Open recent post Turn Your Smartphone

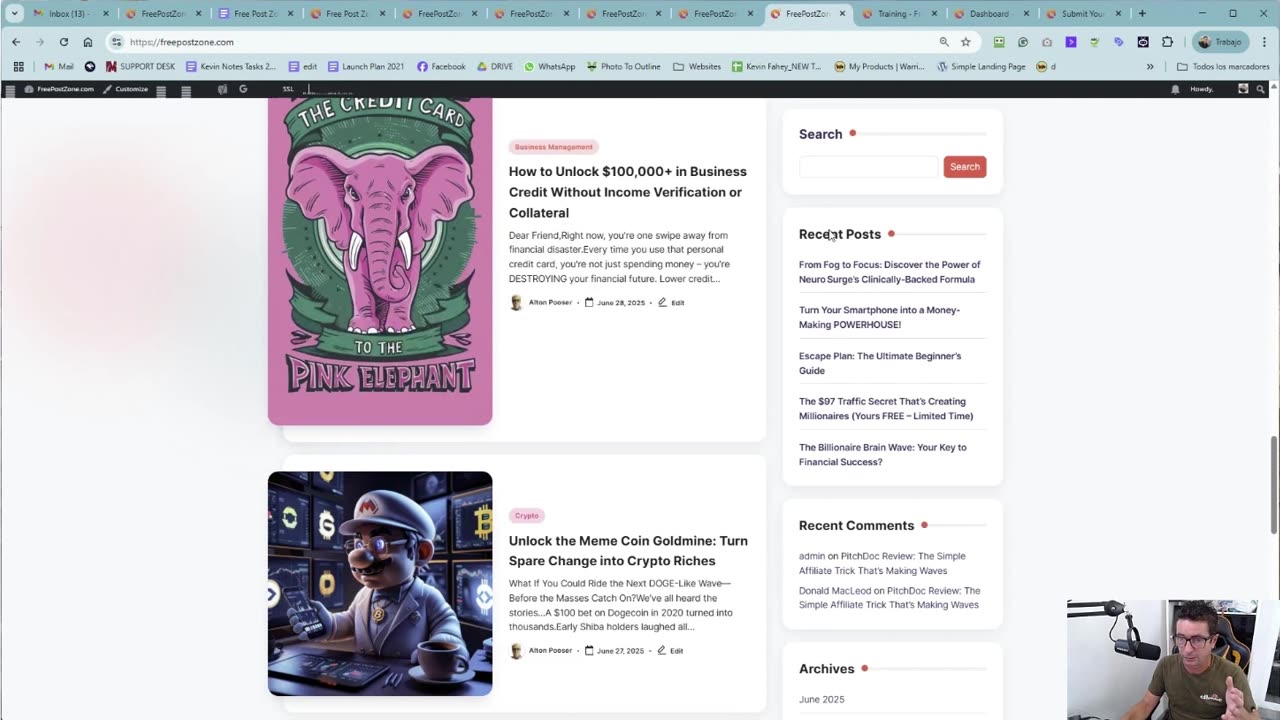(879, 317)
